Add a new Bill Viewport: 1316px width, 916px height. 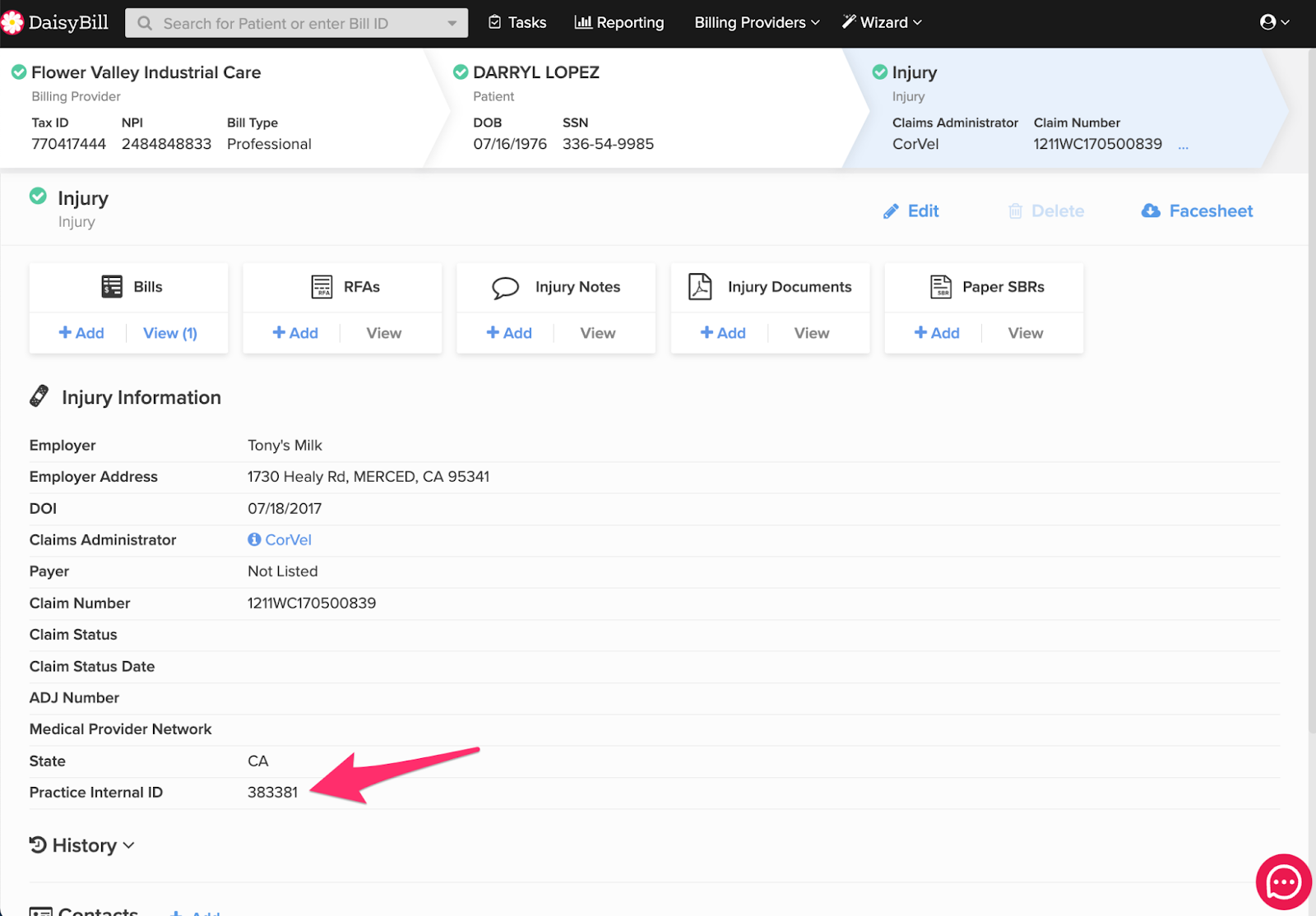(81, 333)
